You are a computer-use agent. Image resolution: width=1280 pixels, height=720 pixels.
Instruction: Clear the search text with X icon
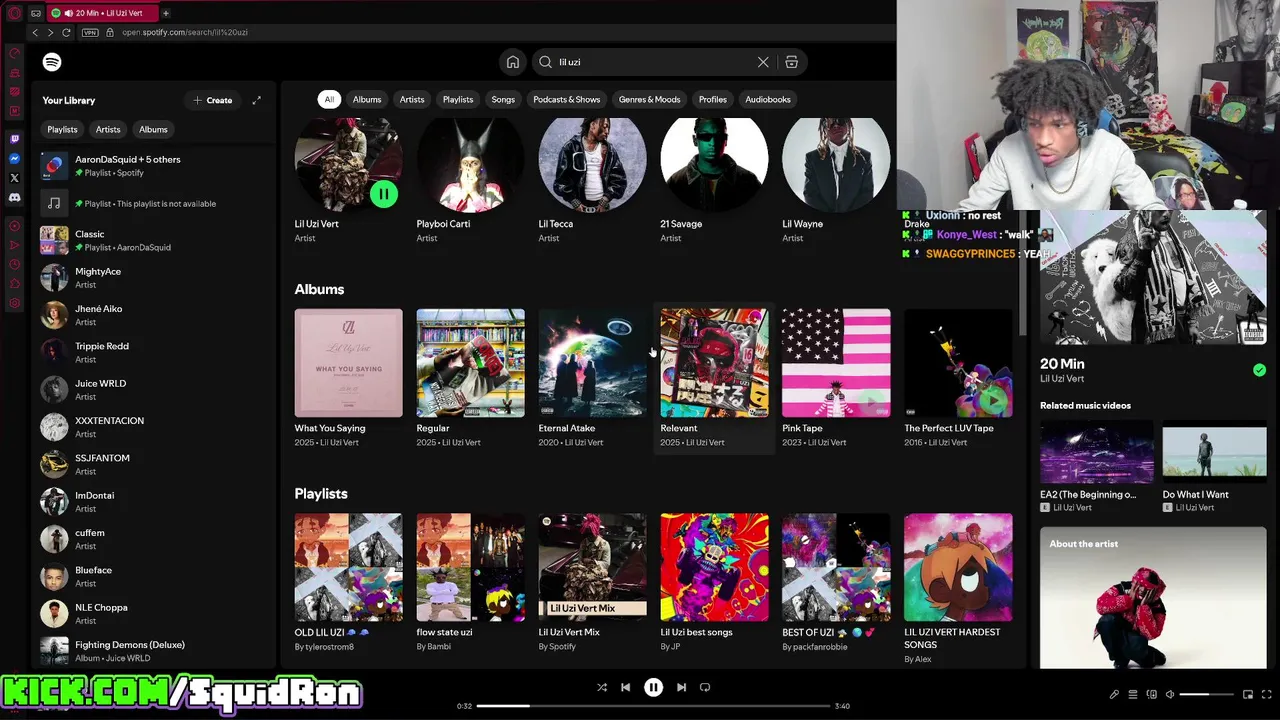(763, 62)
